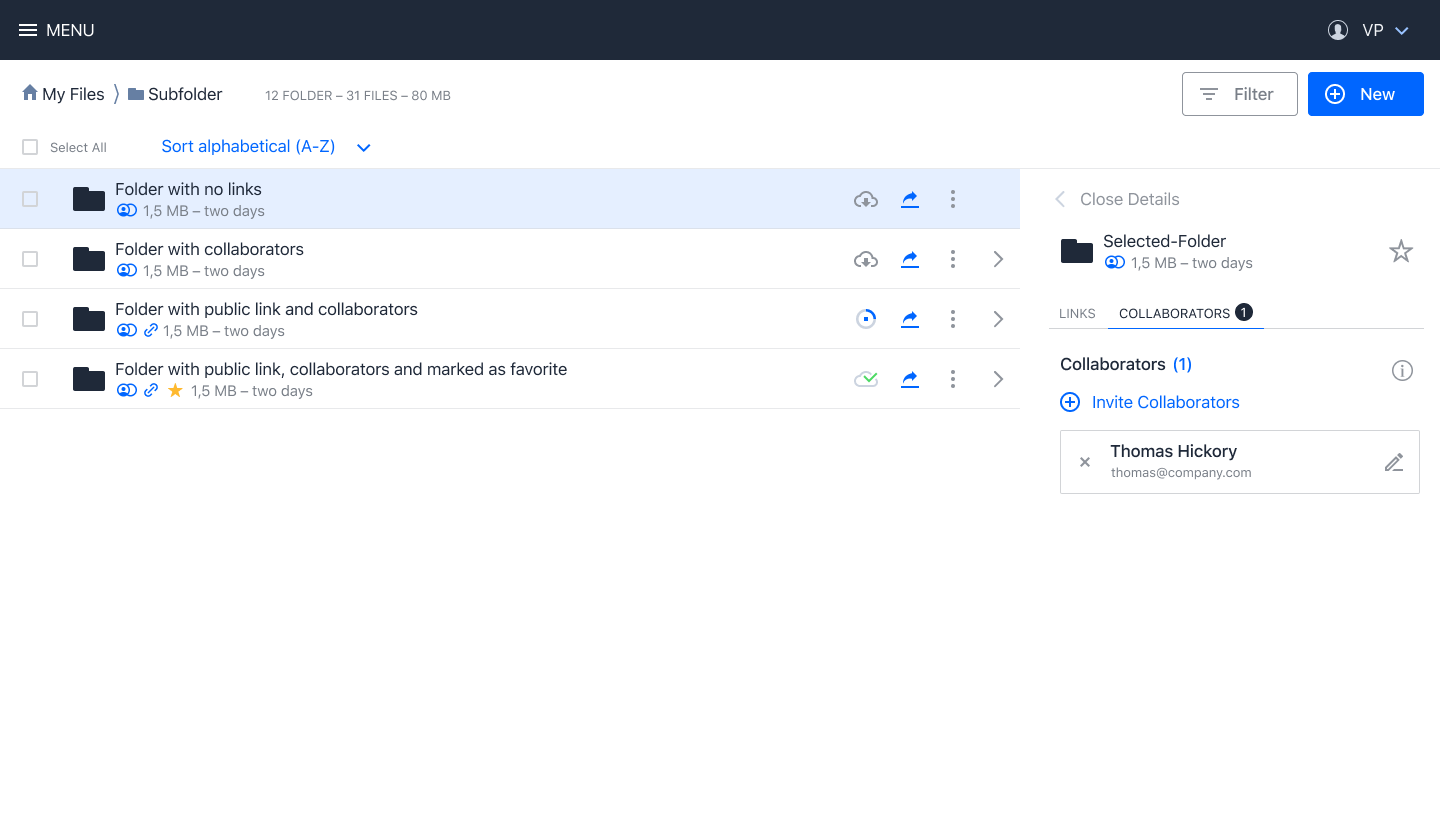
Task: Click the Selected-Folder title text
Action: pyautogui.click(x=1164, y=241)
